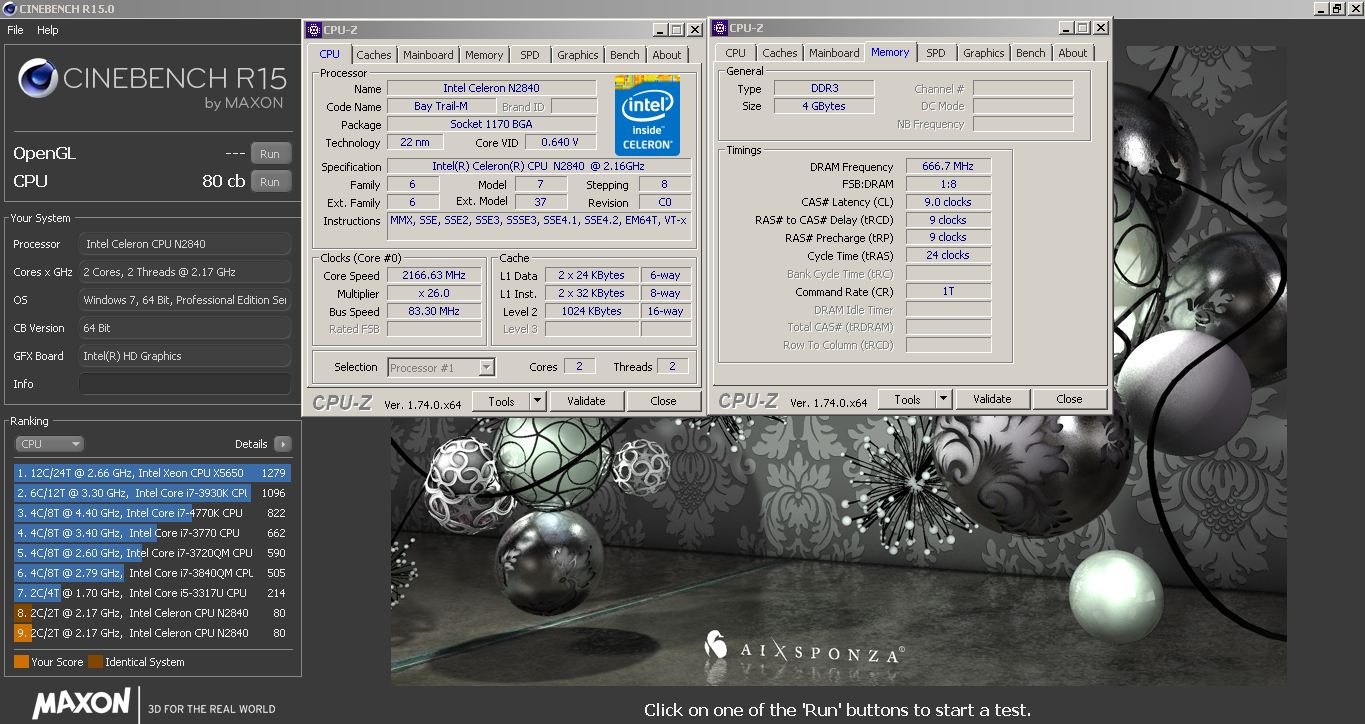Screen dimensions: 1365x724
Task: Open the ranking CPU dropdown
Action: (49, 444)
